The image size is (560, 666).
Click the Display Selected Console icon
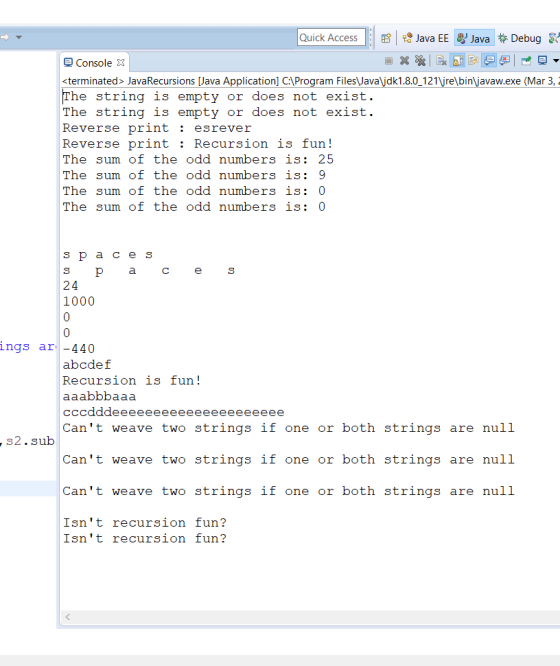click(542, 61)
